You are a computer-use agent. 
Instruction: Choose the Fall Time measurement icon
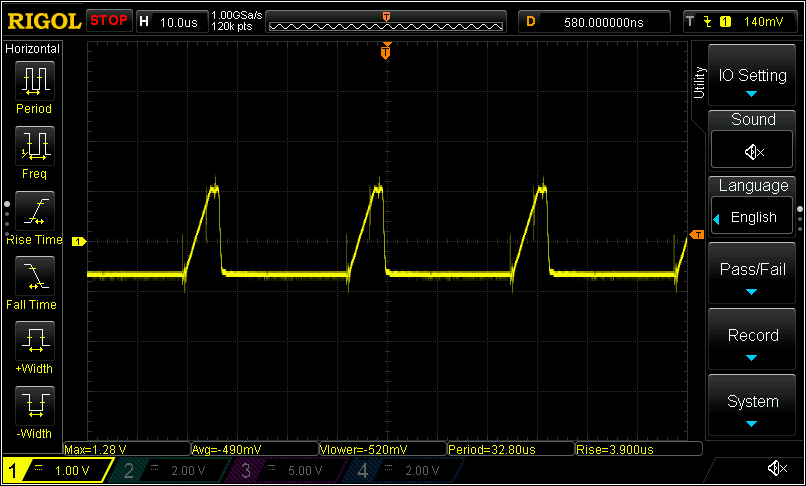coord(33,276)
